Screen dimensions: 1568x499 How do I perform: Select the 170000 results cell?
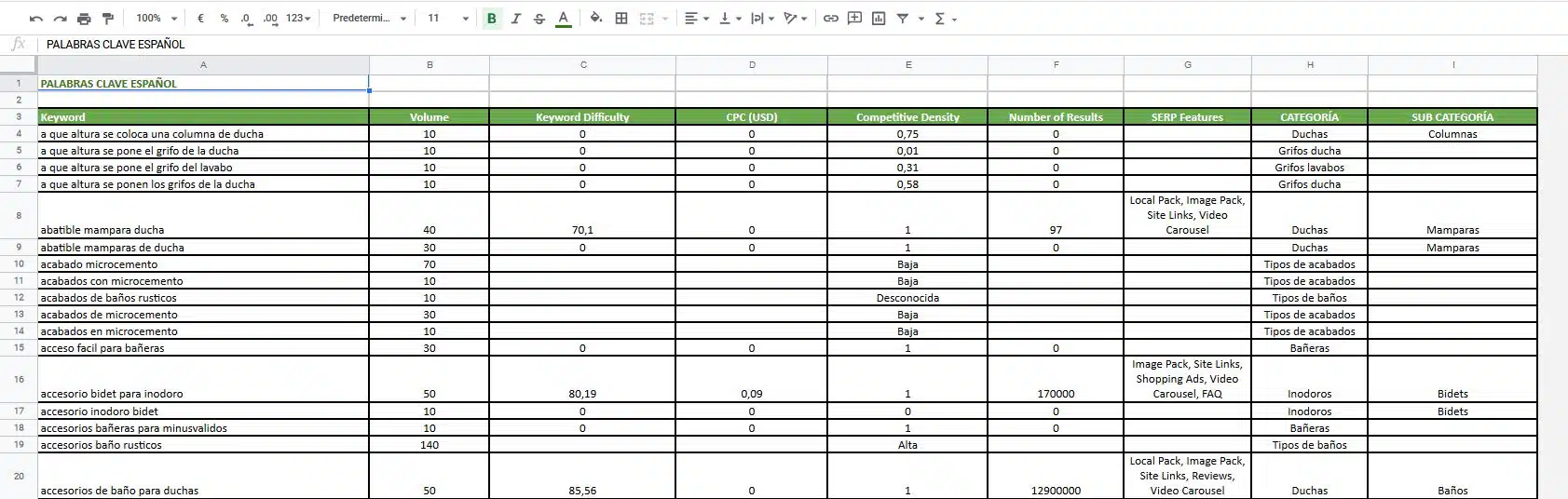coord(1056,379)
